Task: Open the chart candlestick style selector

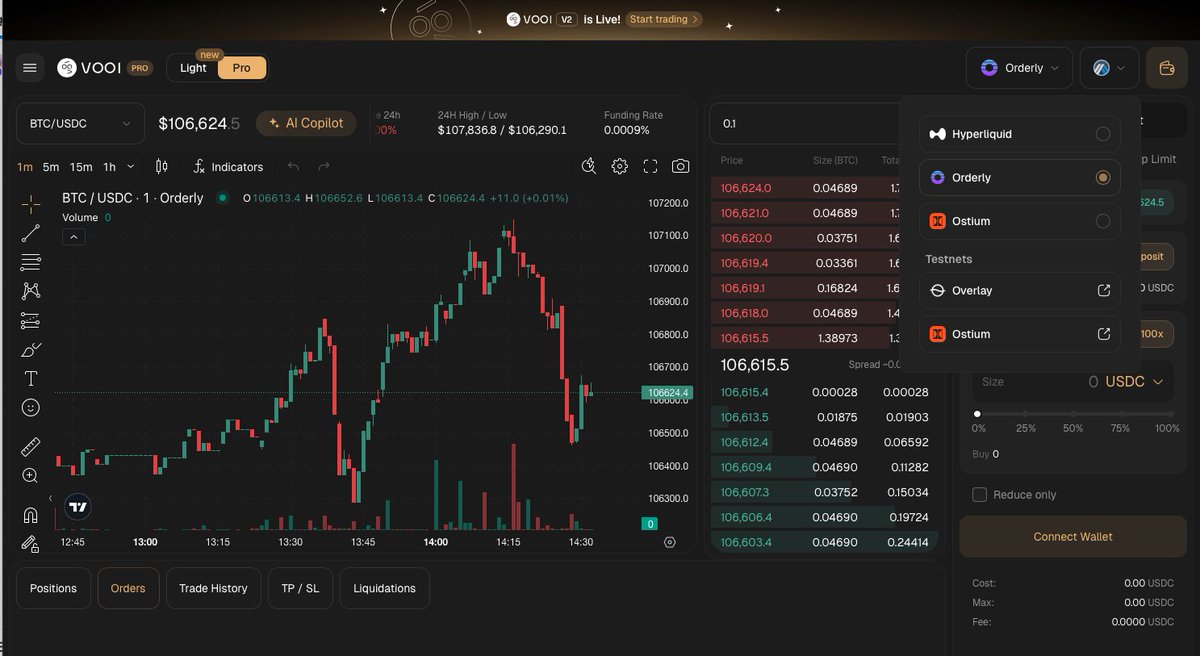Action: coord(162,167)
